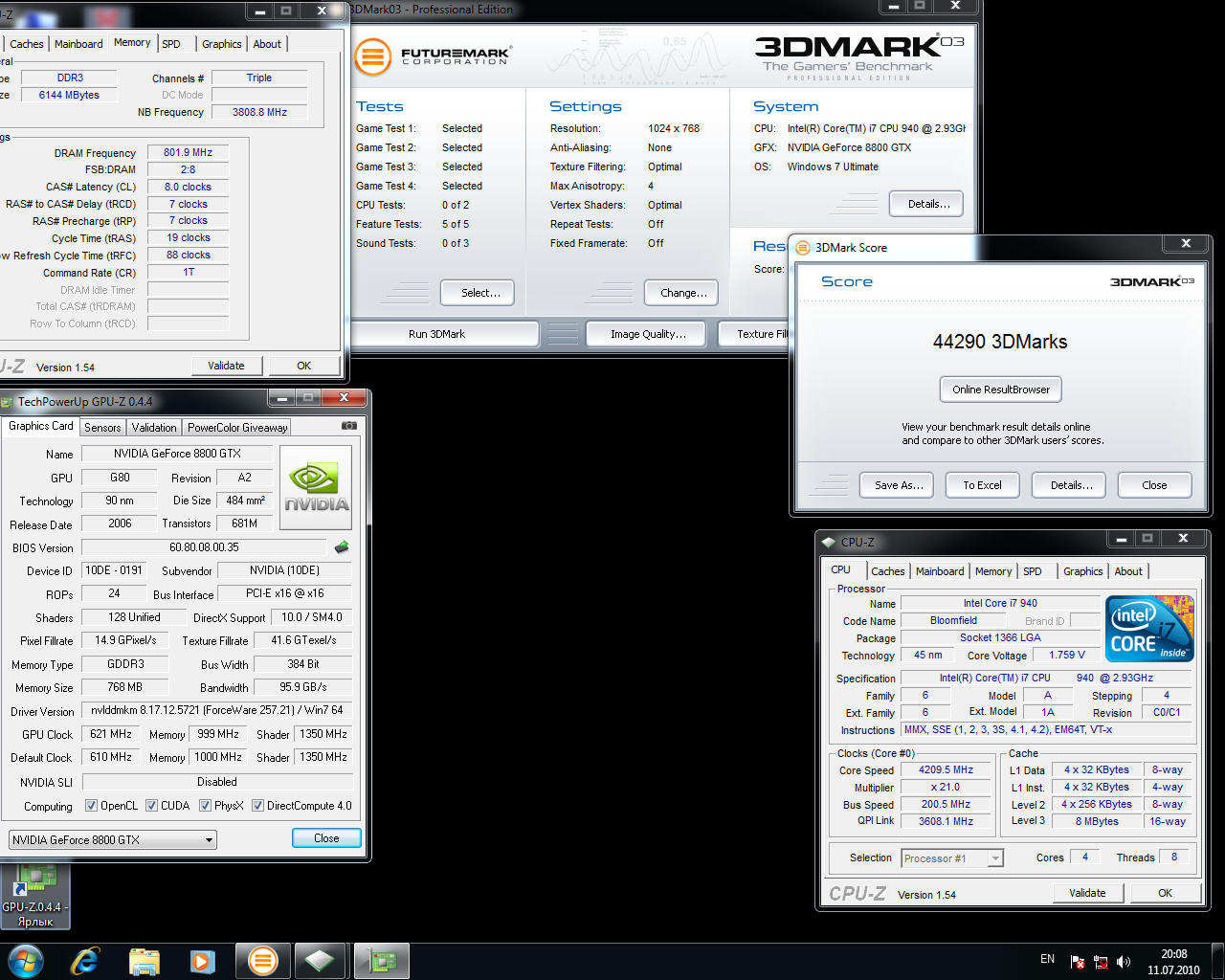
Task: Click the 44290 3DMarks score text
Action: [x=1000, y=342]
